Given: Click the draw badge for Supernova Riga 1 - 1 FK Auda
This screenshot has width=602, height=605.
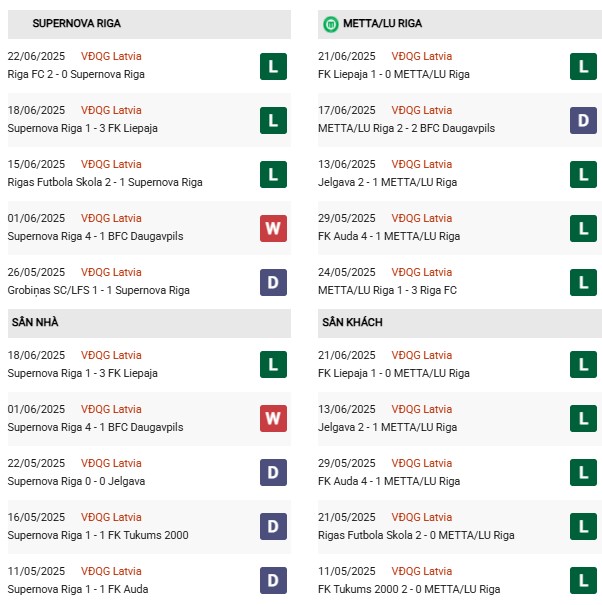Looking at the screenshot, I should (273, 581).
